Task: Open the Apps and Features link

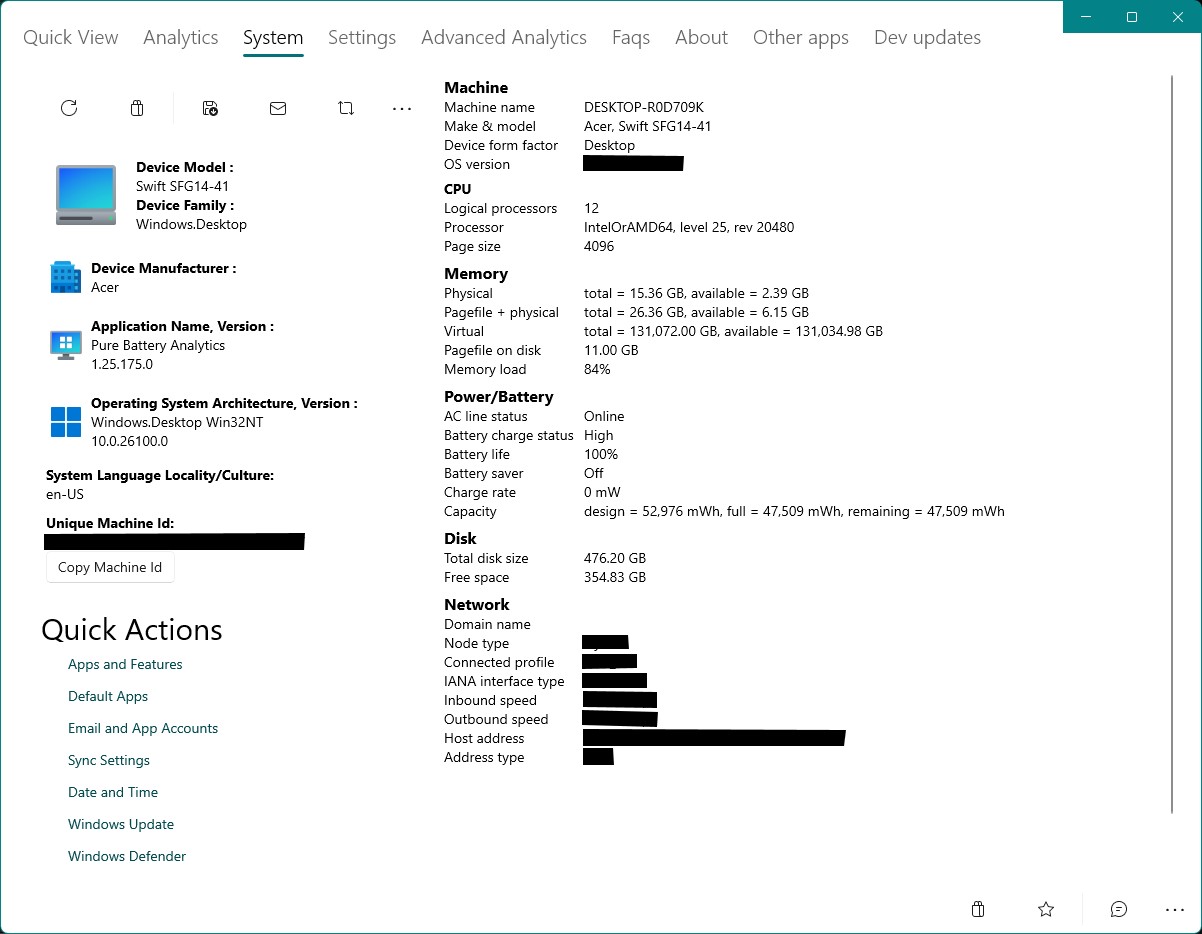Action: [x=125, y=664]
